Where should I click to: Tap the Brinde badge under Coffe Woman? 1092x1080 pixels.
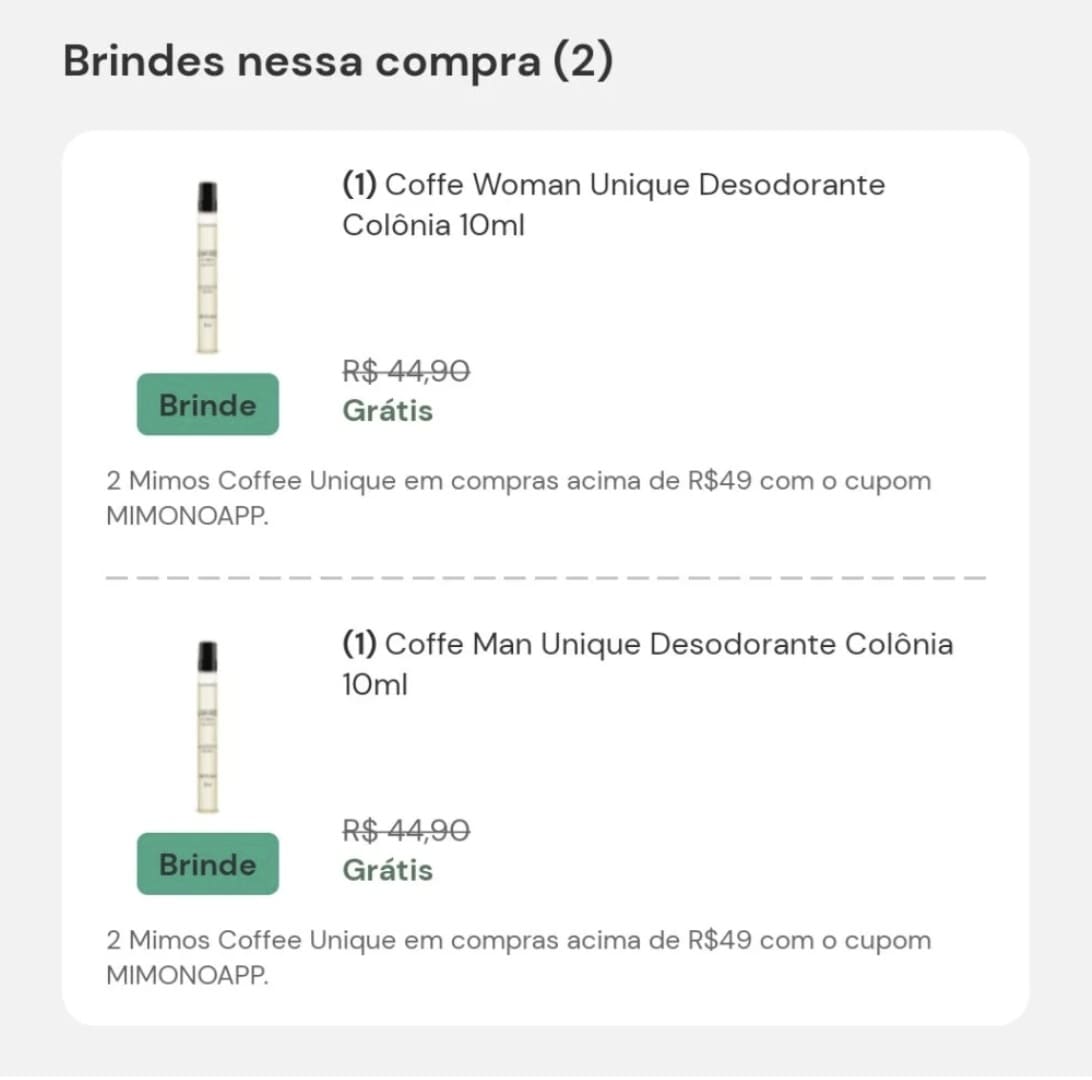[208, 405]
